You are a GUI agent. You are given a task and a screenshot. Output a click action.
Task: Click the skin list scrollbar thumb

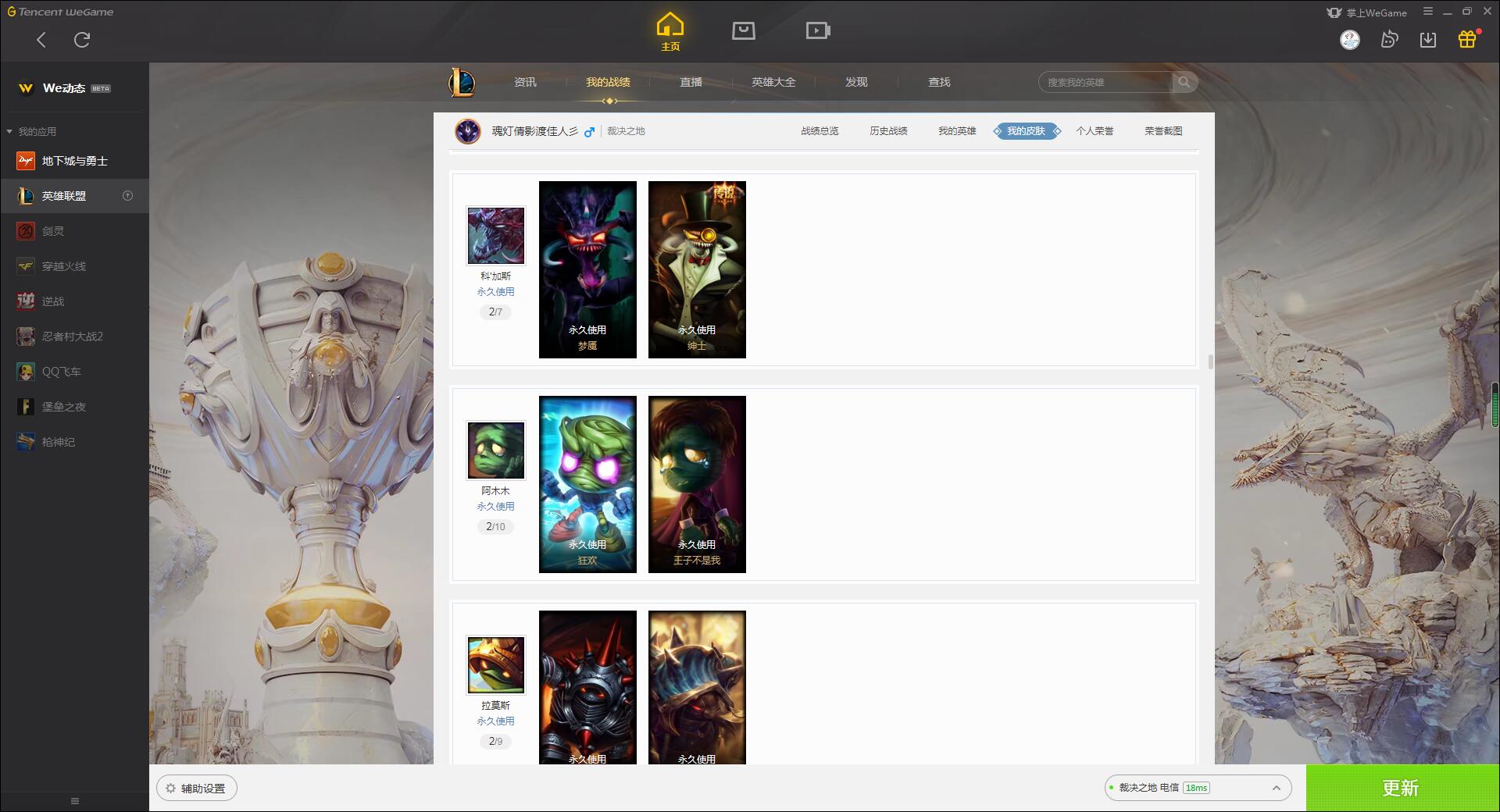pyautogui.click(x=1210, y=361)
